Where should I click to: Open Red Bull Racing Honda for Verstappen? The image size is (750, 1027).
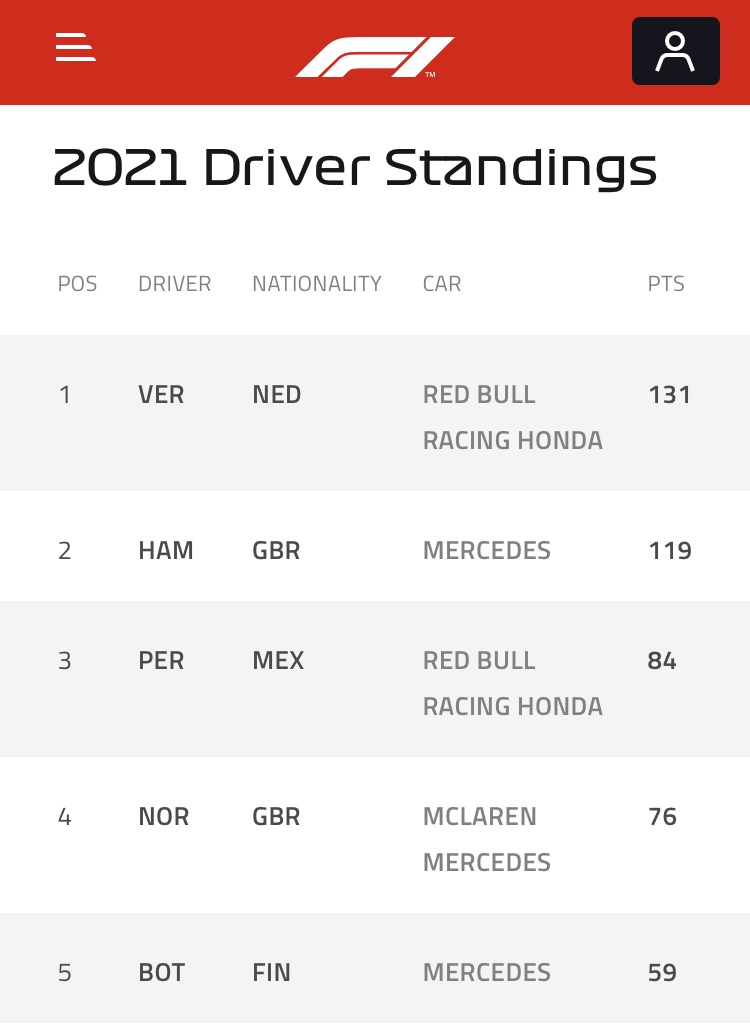pos(513,418)
